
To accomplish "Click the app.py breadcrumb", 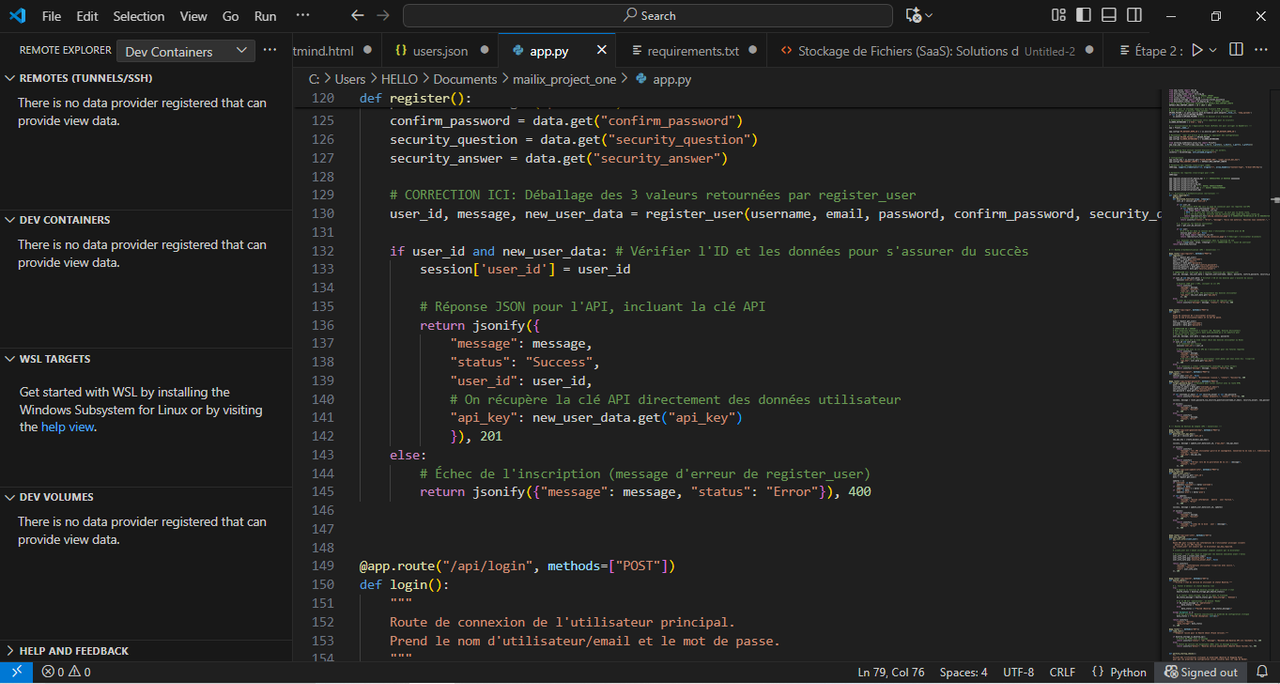I will point(662,79).
